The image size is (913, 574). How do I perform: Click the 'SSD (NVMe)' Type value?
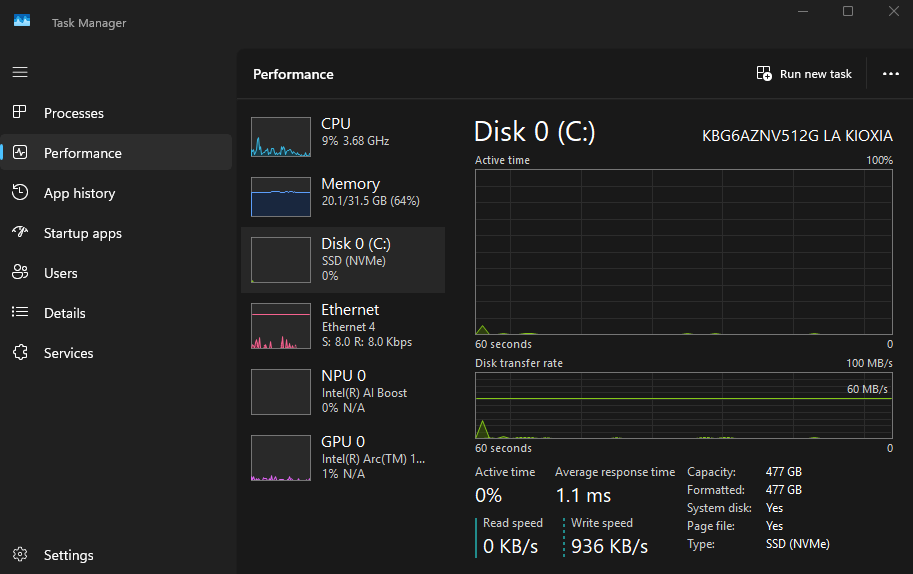coord(798,544)
